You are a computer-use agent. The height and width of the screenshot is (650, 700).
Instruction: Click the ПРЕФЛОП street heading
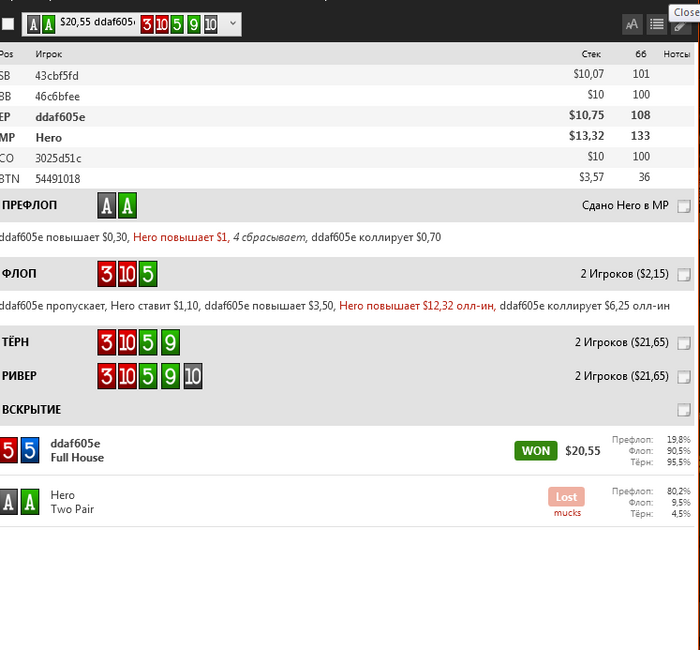[x=29, y=205]
